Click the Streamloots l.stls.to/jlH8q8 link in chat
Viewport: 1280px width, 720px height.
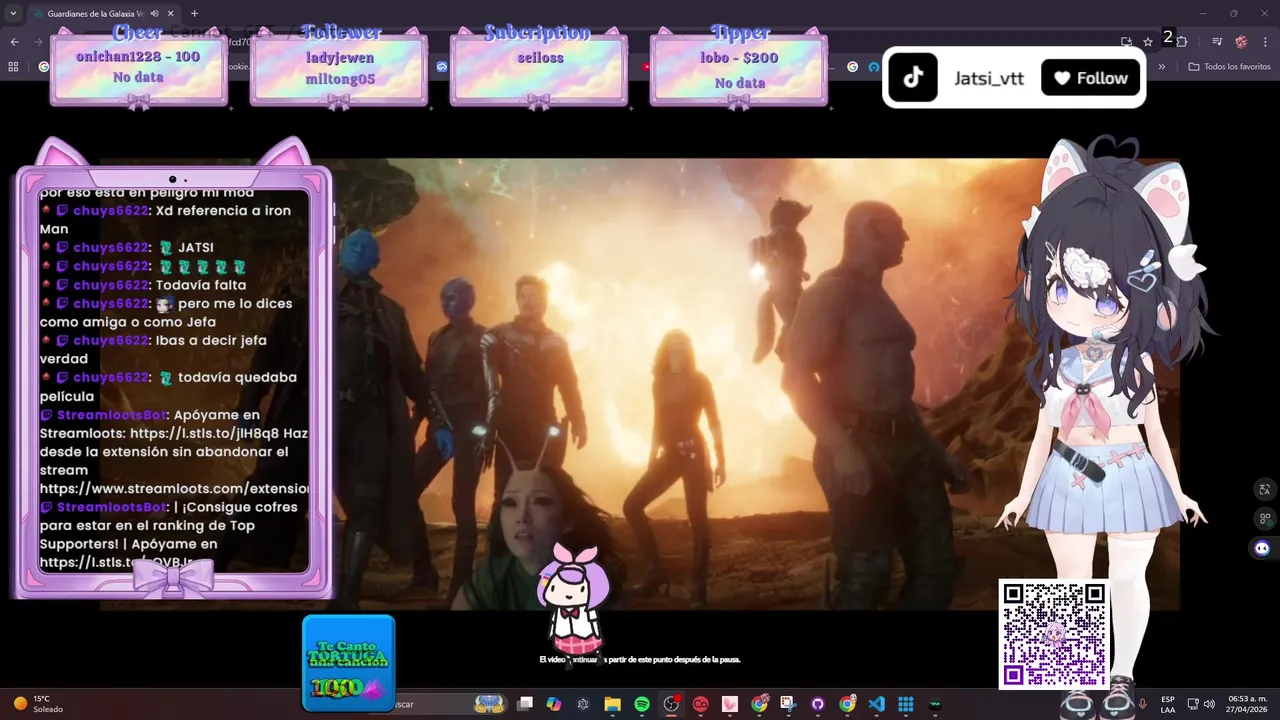pos(204,434)
